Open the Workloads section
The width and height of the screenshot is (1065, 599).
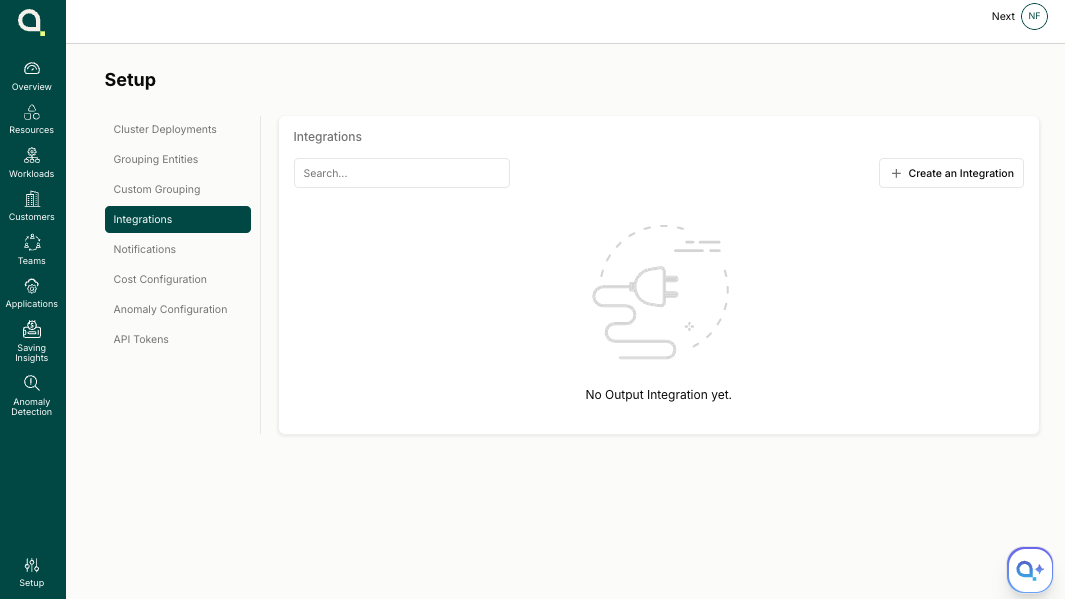point(32,163)
